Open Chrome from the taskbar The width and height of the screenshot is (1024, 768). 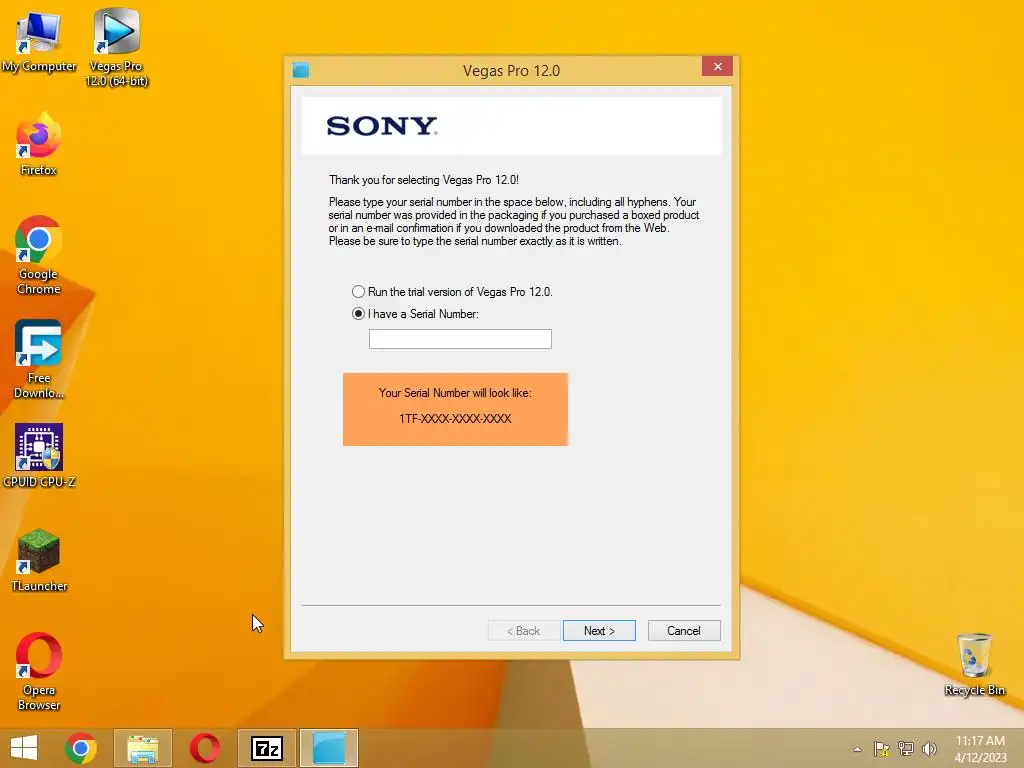(x=81, y=748)
